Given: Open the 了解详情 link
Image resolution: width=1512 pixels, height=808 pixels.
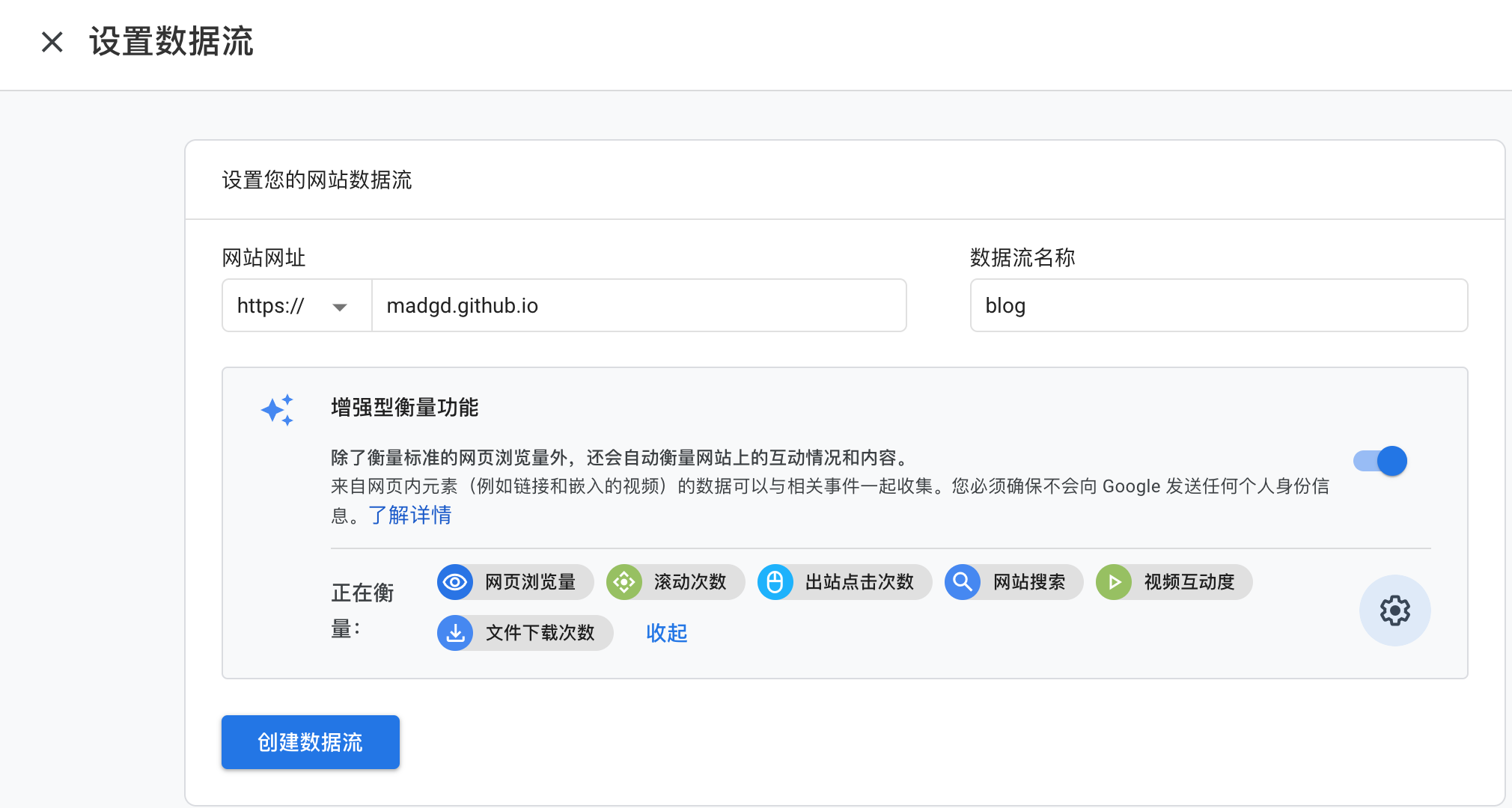Looking at the screenshot, I should pos(410,515).
